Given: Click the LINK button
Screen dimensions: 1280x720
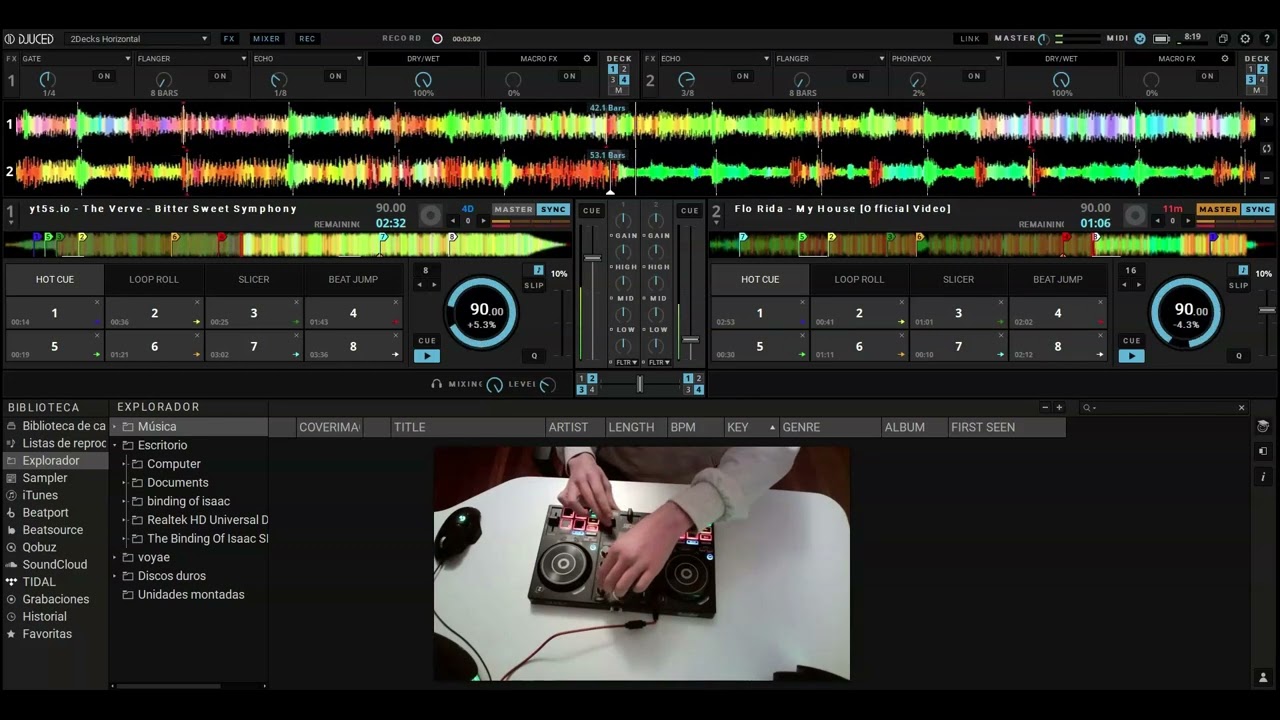Looking at the screenshot, I should click(x=970, y=39).
